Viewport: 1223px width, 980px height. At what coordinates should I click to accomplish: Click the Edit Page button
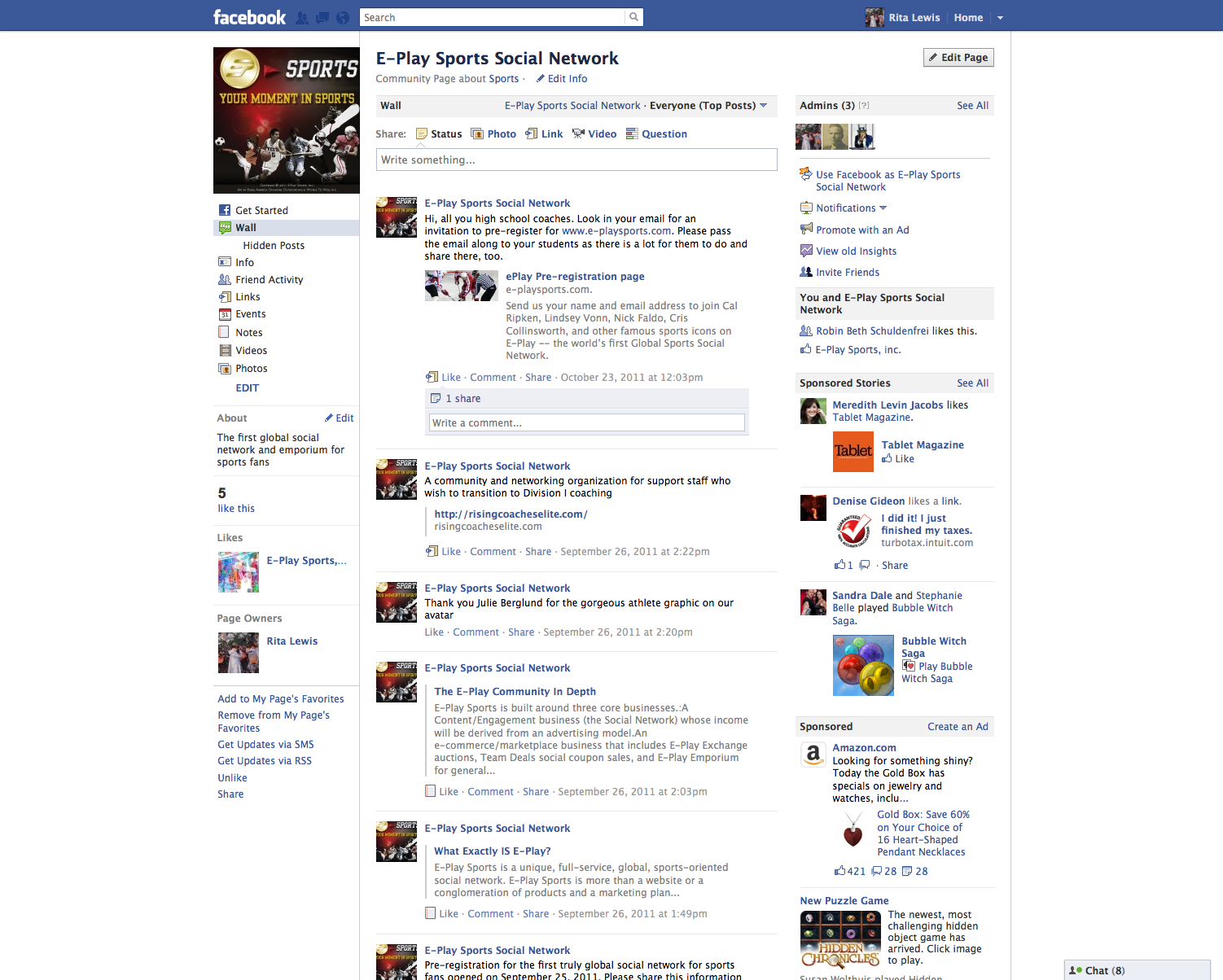[958, 58]
